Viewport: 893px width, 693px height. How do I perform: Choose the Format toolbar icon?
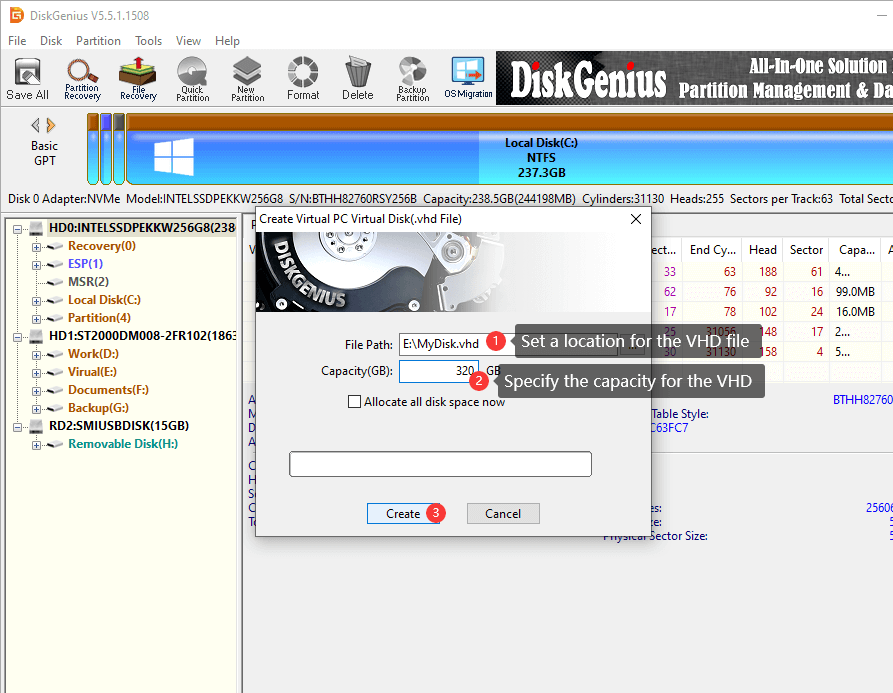coord(303,79)
